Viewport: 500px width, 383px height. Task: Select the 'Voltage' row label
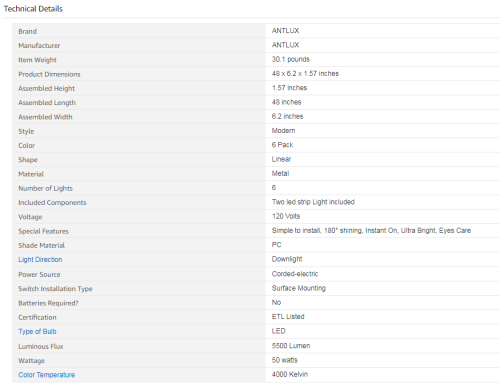(x=30, y=217)
